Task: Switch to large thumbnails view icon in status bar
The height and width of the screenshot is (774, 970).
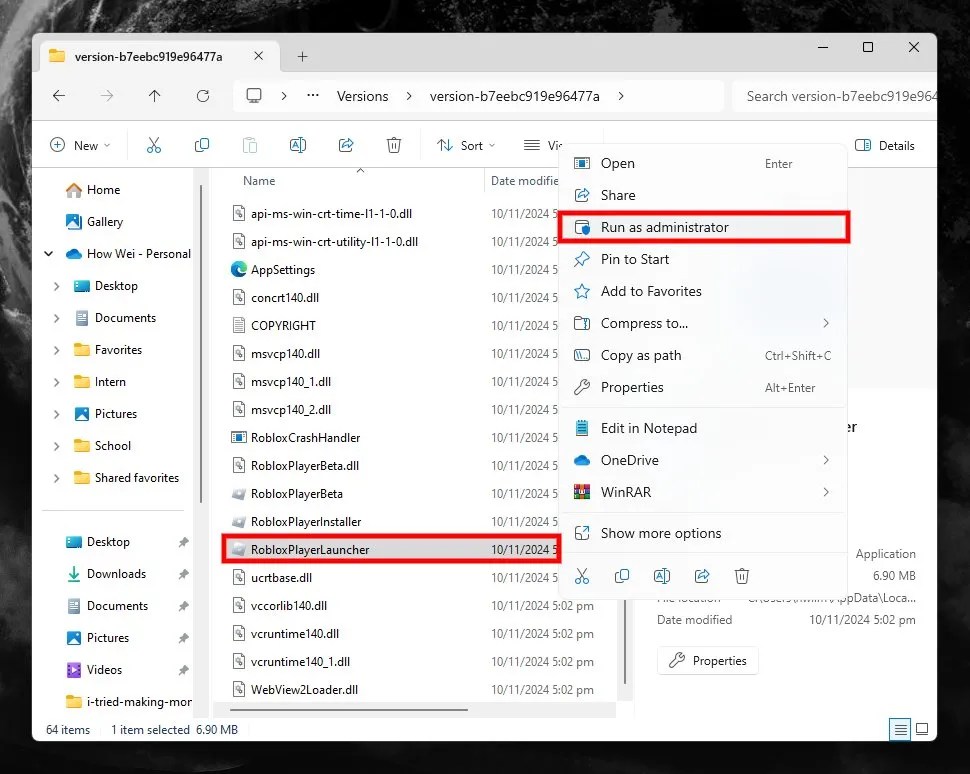Action: coord(922,729)
